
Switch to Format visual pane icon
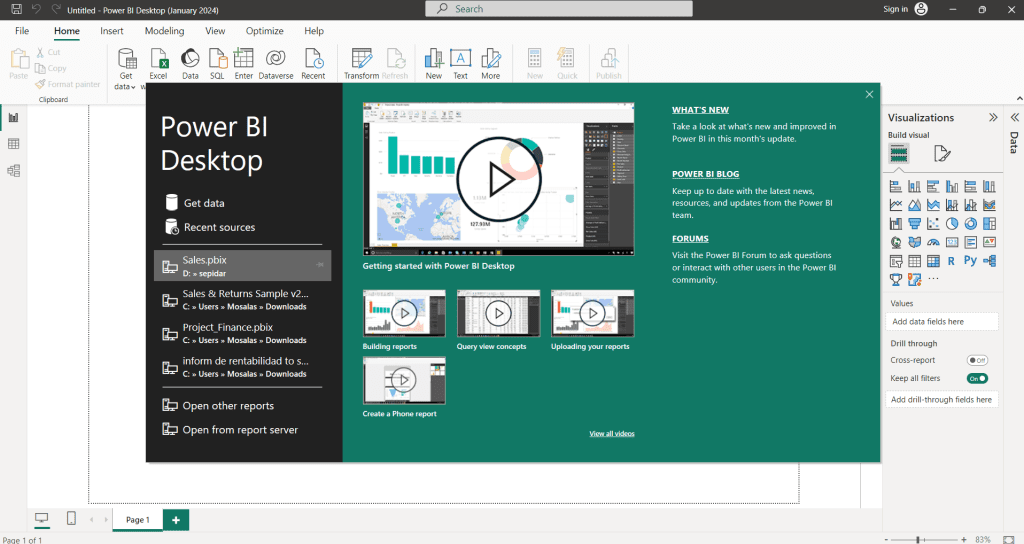pyautogui.click(x=942, y=153)
